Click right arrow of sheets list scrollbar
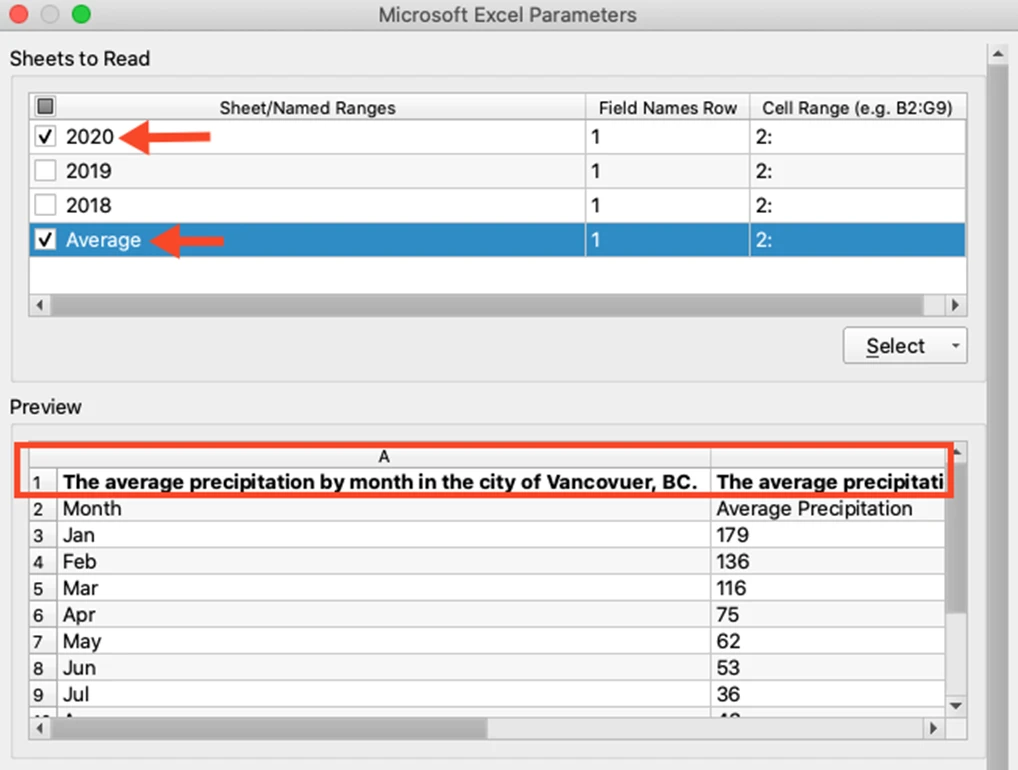The width and height of the screenshot is (1018, 770). coord(954,305)
